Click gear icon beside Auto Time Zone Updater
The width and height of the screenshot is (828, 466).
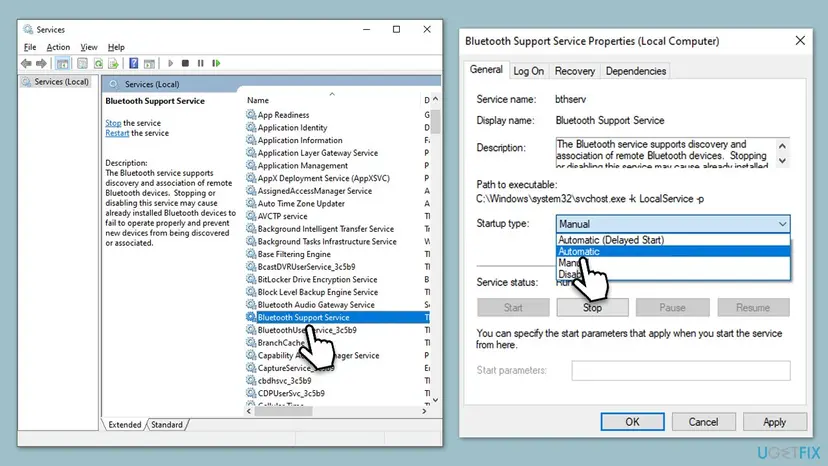(251, 203)
